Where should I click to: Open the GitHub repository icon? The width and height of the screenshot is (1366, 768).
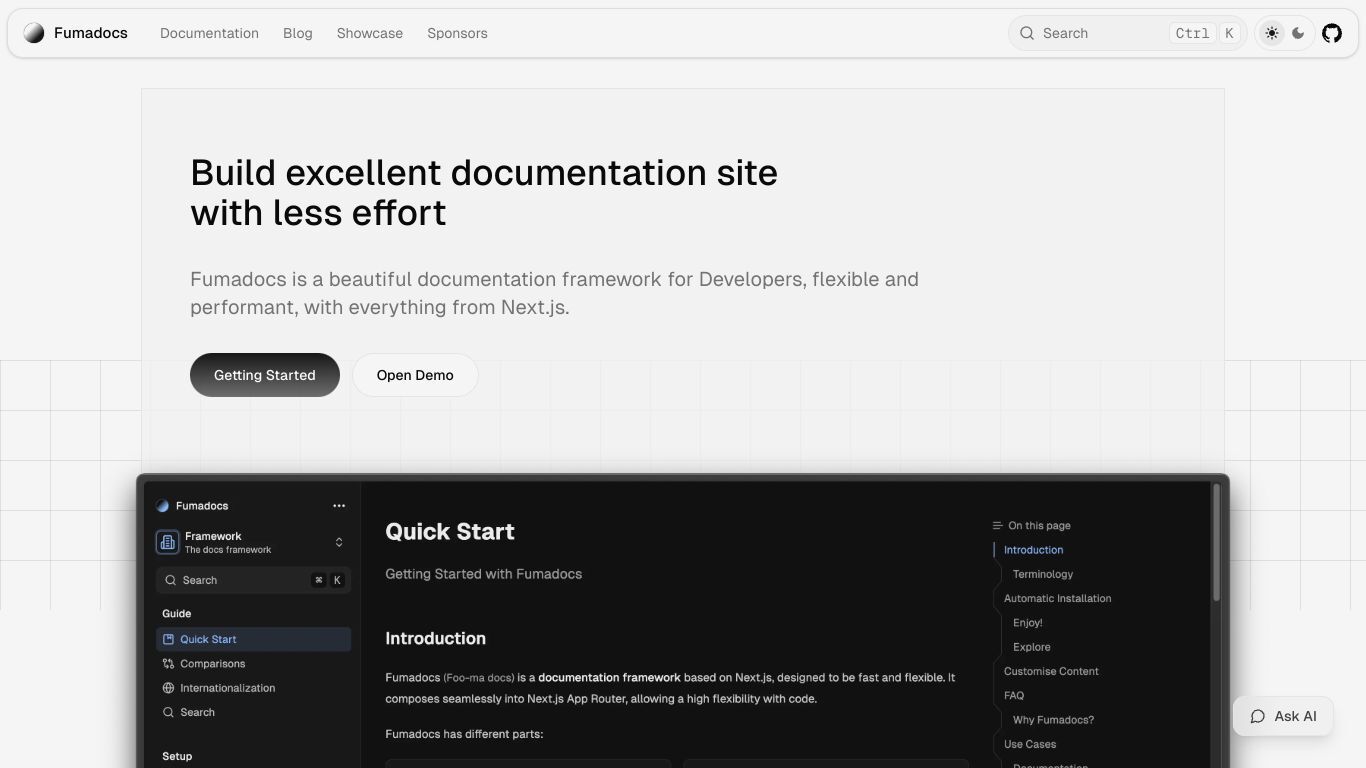tap(1332, 33)
